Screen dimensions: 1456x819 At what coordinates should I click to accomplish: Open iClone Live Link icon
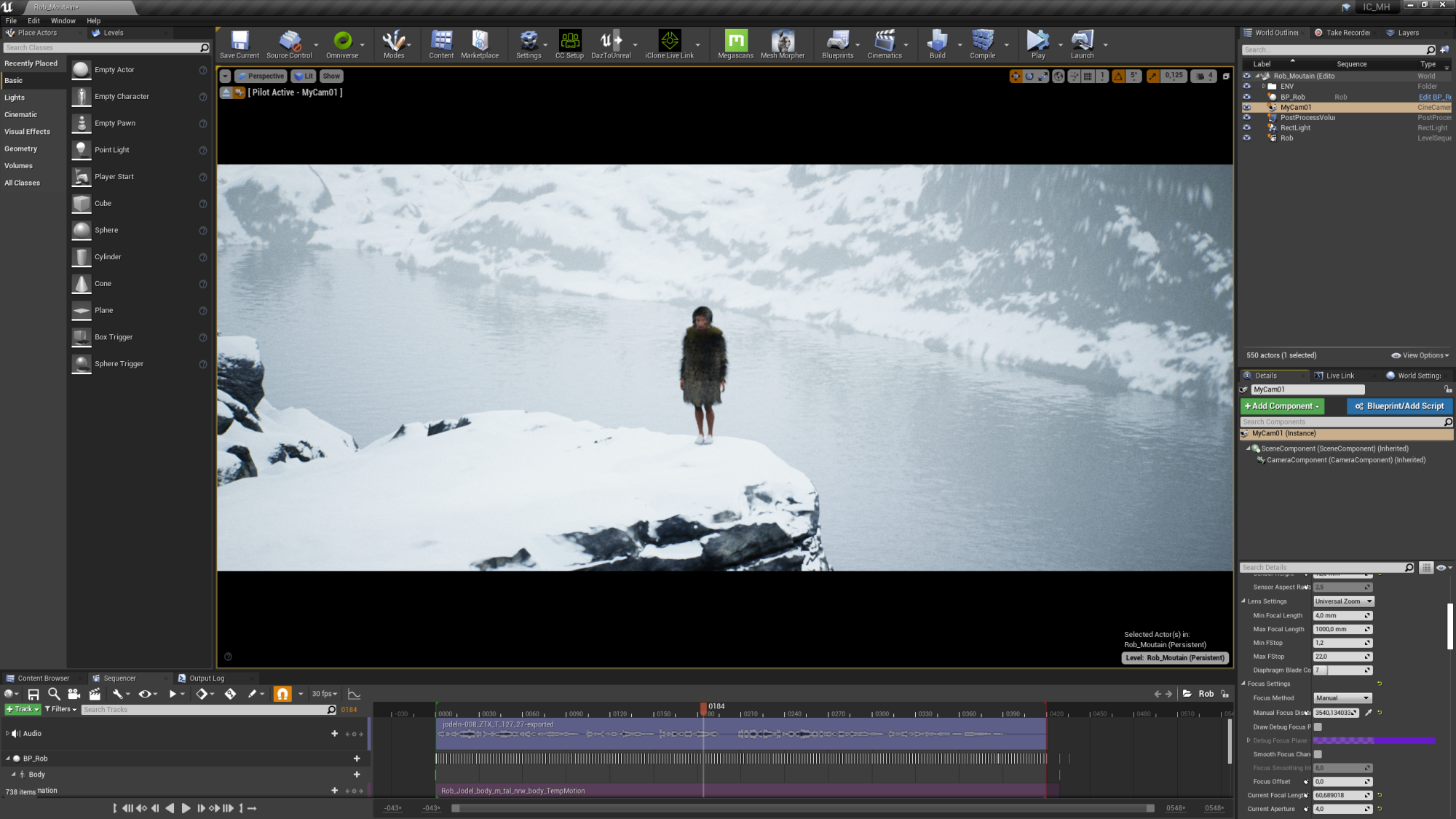669,44
